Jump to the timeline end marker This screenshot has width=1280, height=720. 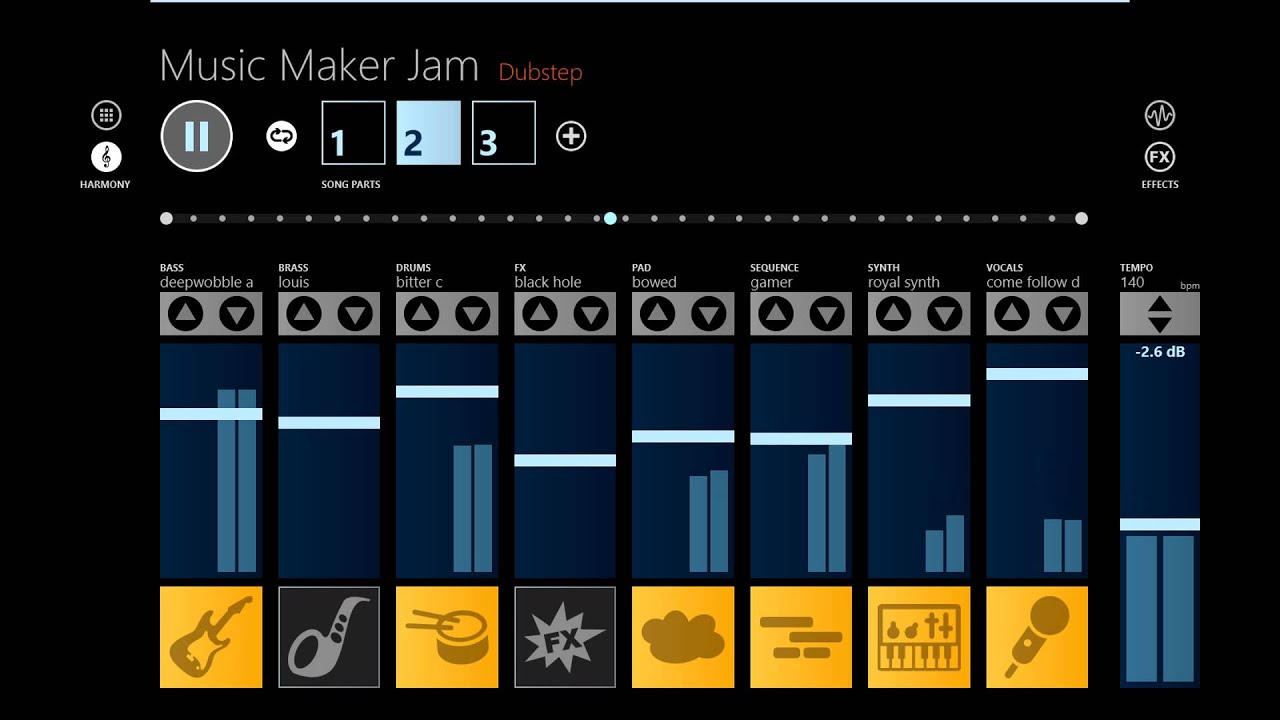coord(1081,218)
